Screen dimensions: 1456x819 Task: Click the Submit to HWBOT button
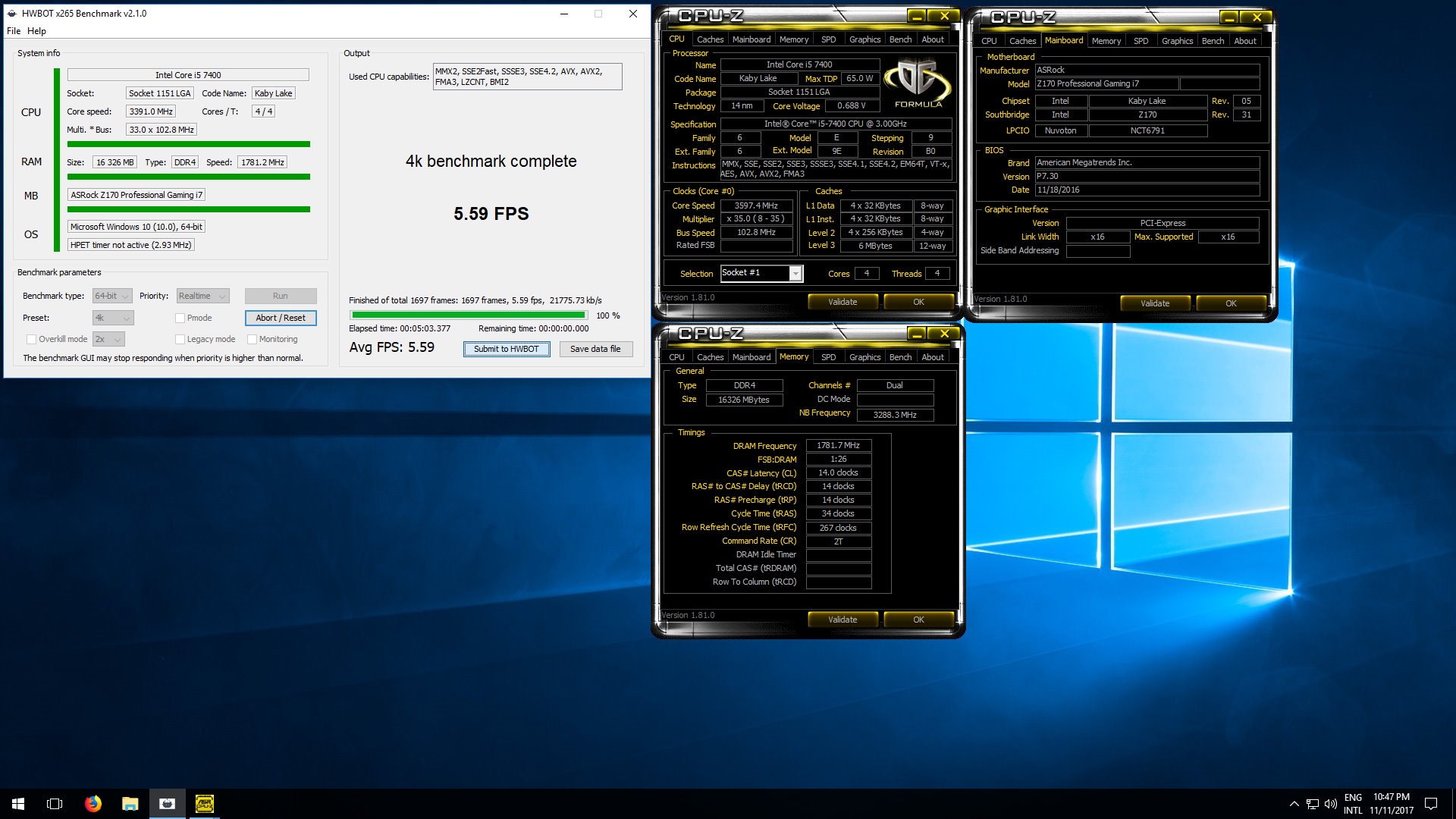[x=507, y=349]
